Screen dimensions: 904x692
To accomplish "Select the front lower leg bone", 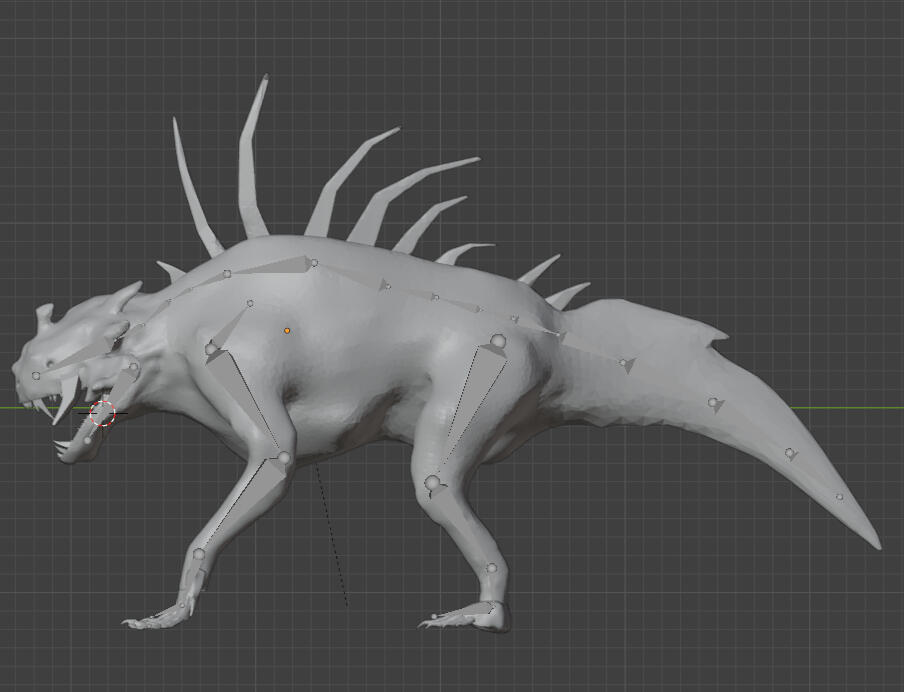I will [240, 507].
